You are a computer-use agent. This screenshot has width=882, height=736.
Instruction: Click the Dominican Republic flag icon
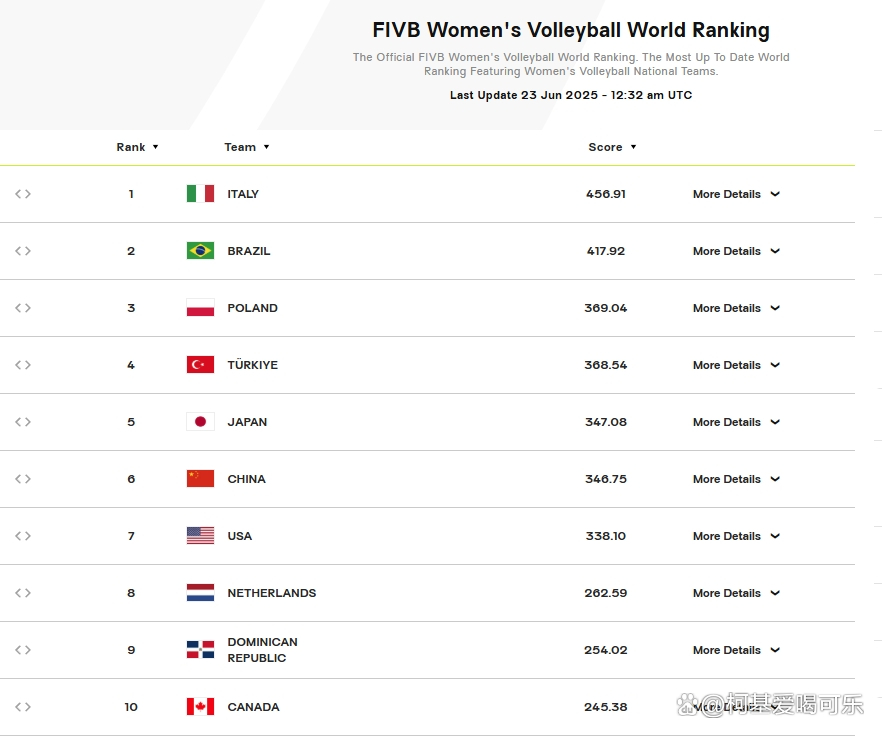point(200,650)
